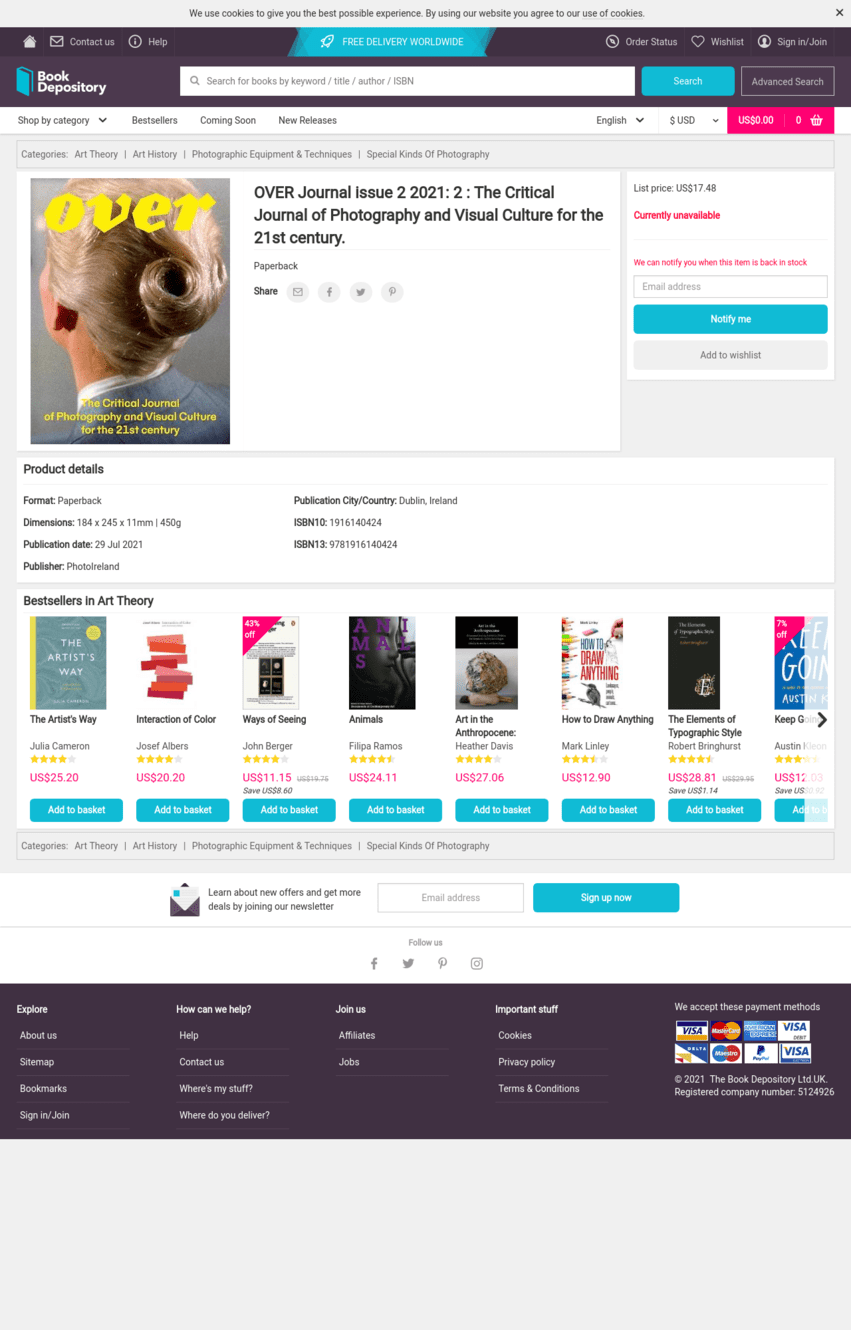Open the shopping basket icon
Screen dimensions: 851x1330
click(x=816, y=120)
